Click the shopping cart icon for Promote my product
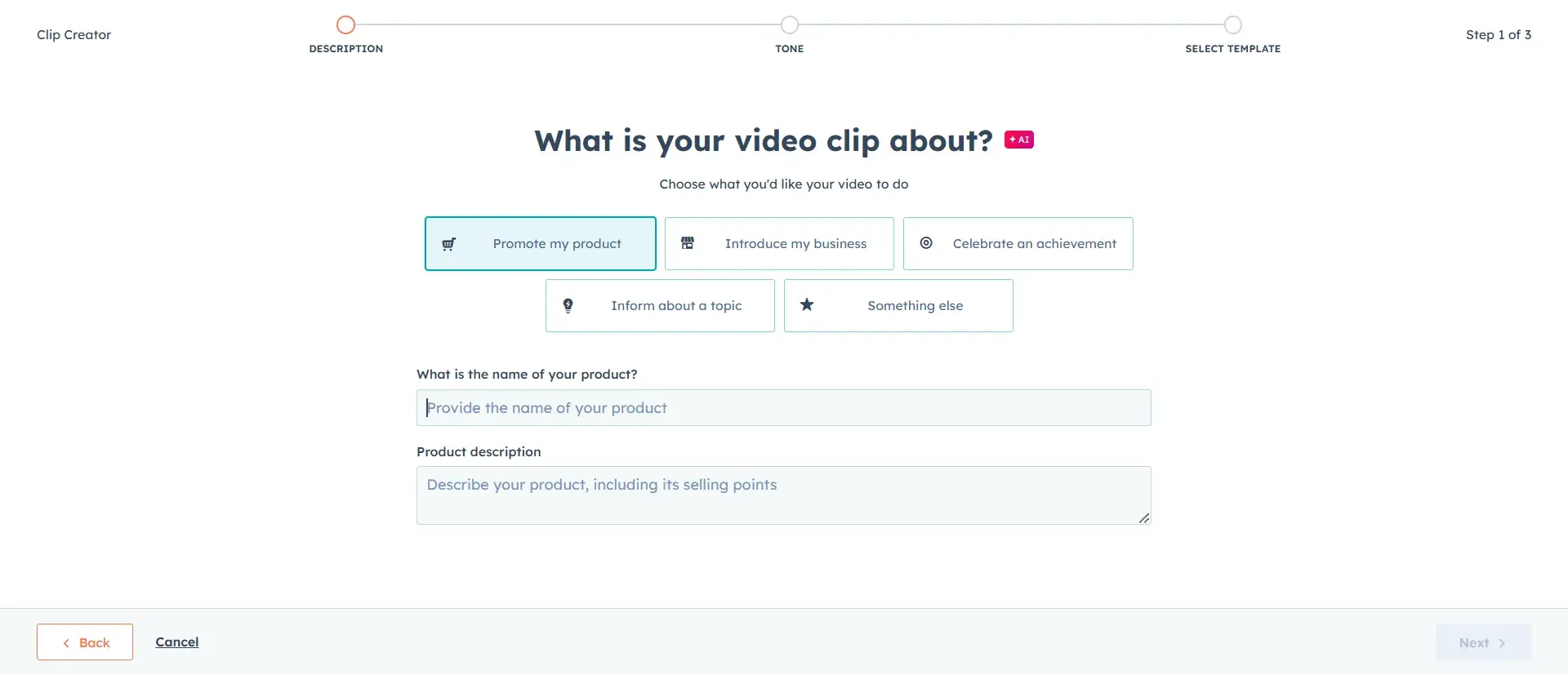The image size is (1568, 675). (x=448, y=244)
